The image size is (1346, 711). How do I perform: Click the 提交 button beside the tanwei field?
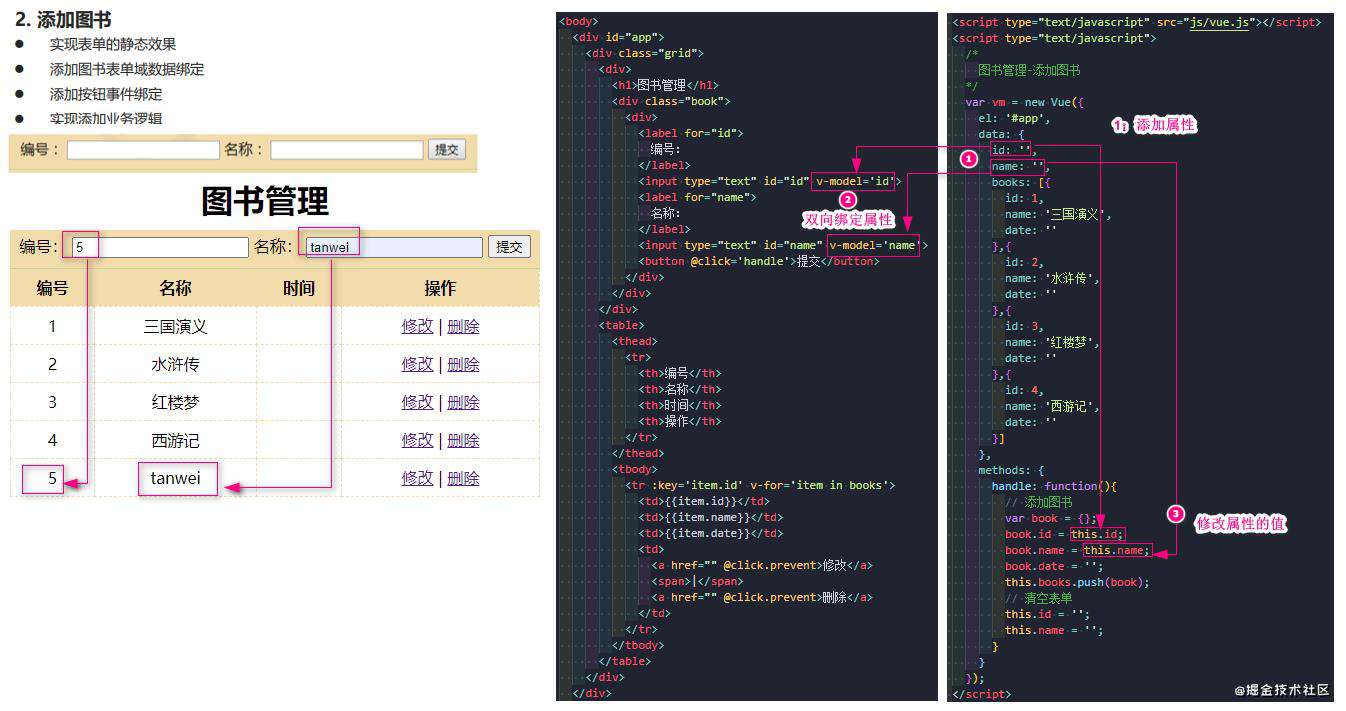tap(509, 247)
